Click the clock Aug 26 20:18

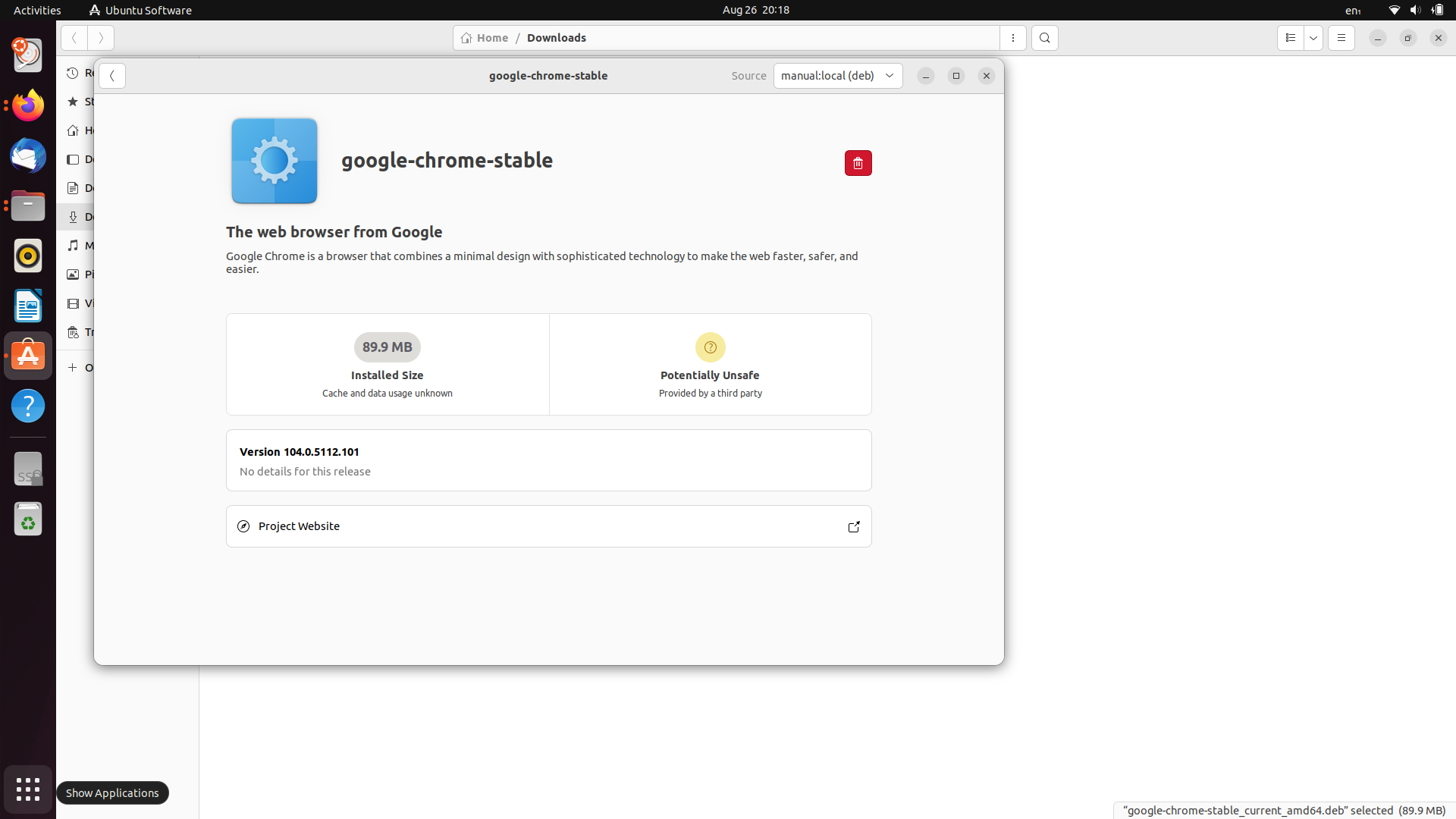click(755, 10)
